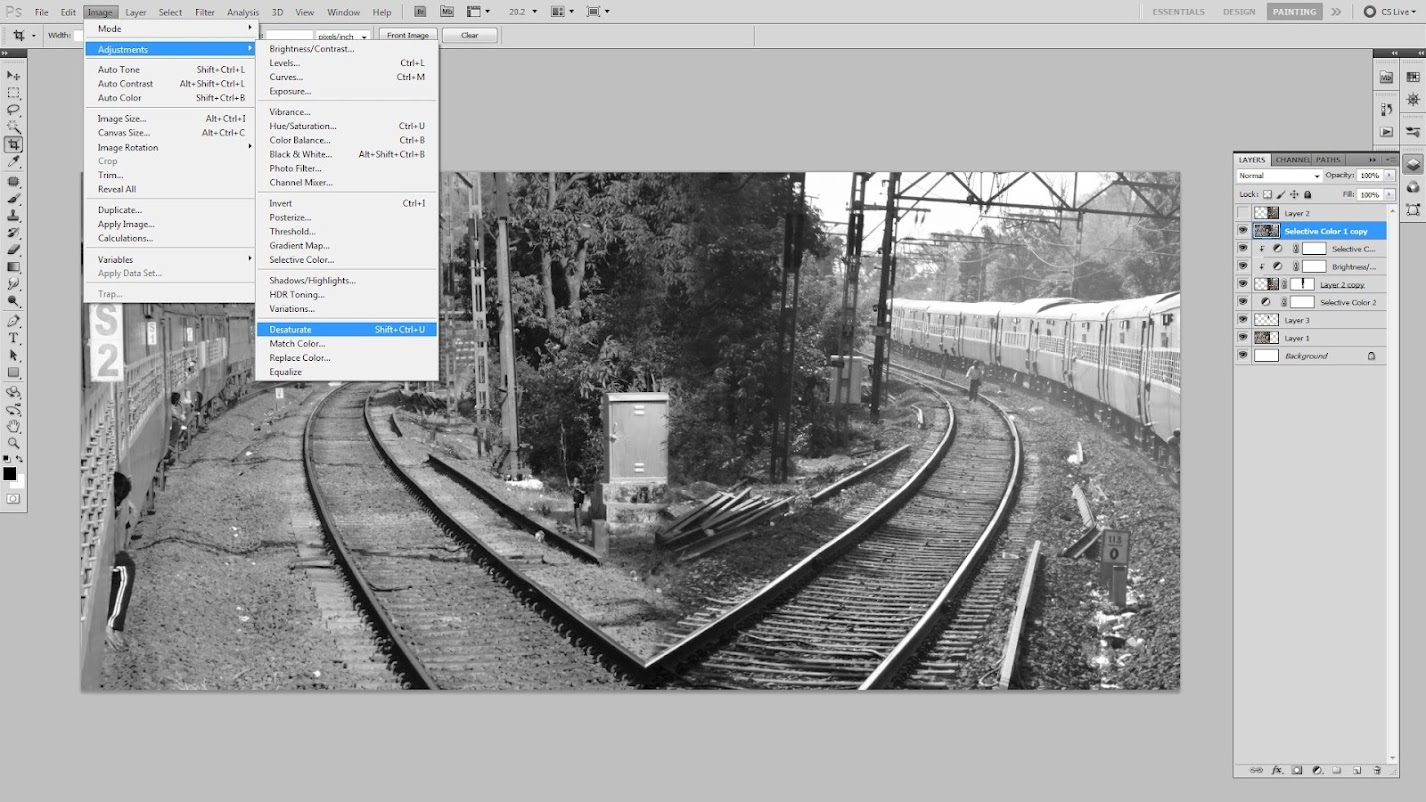The image size is (1426, 802).
Task: Pick the Eyedropper tool
Action: pos(13,162)
